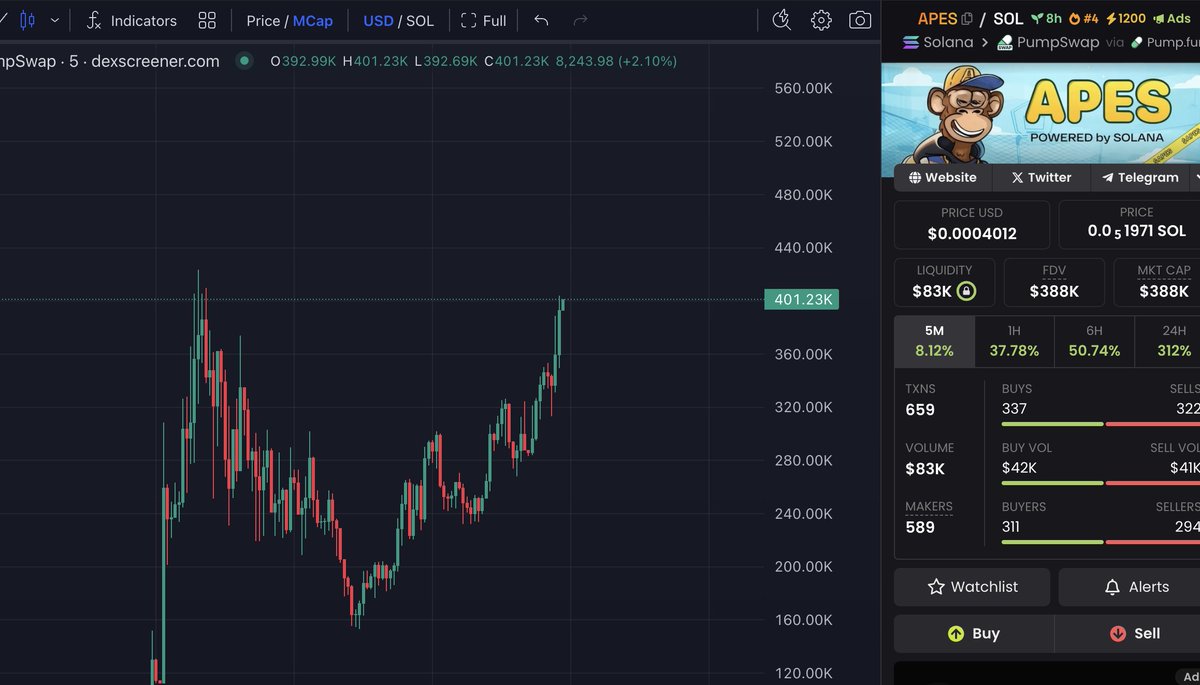The height and width of the screenshot is (685, 1200).
Task: Click the green bar under BUYERS 311
Action: [1052, 542]
